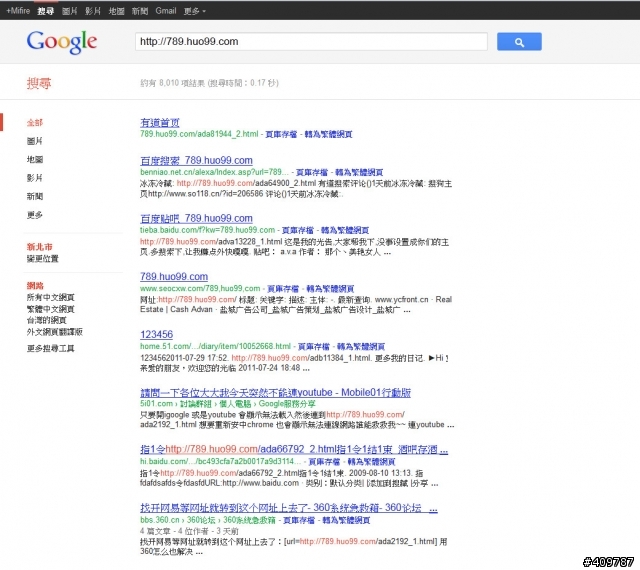The image size is (640, 570).
Task: Click 轉為繁體網頁 for the 有道首页 result
Action: [328, 134]
